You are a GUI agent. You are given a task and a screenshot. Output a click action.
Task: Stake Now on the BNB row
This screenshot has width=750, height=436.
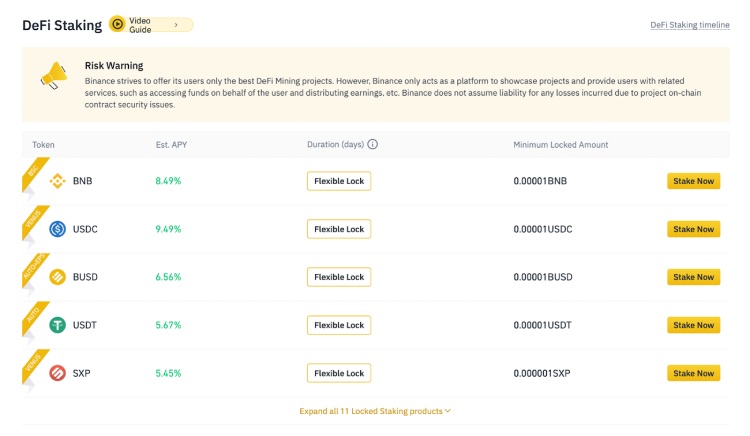[x=694, y=181]
